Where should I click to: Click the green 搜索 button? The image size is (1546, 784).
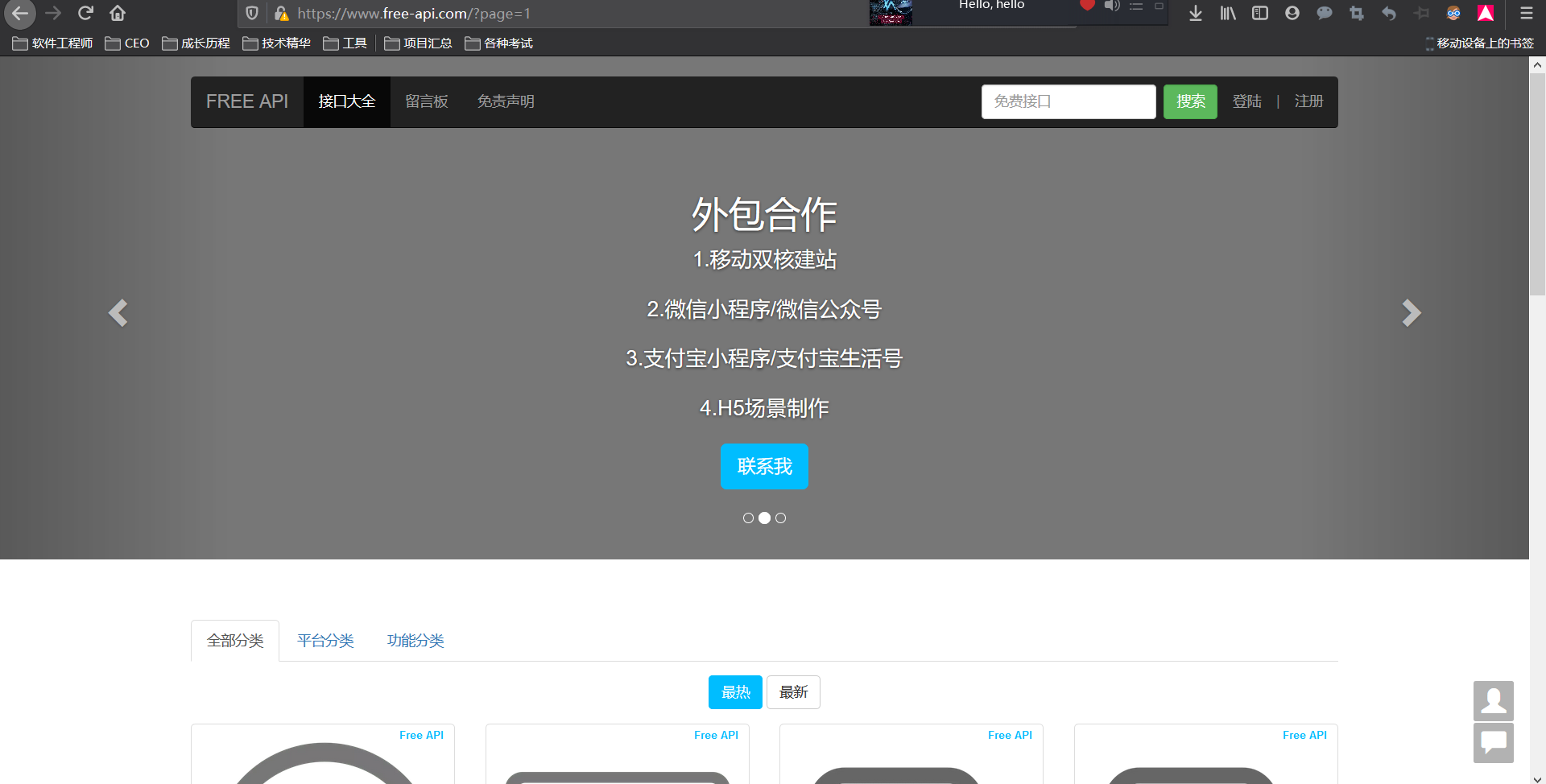pyautogui.click(x=1190, y=101)
